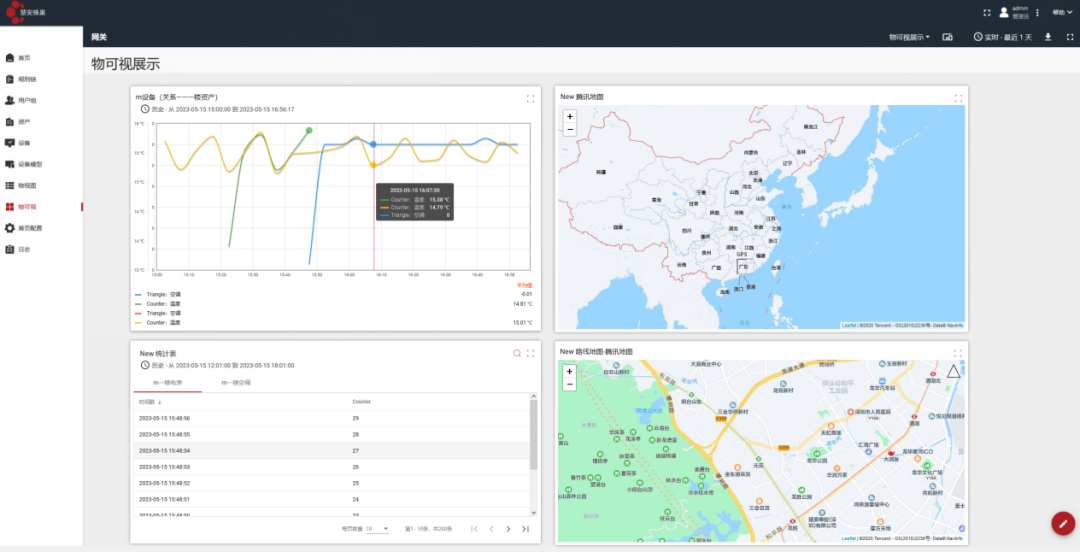Screen dimensions: 1080x552
Task: Zoom in on the New 腾讯地图 map
Action: click(570, 117)
